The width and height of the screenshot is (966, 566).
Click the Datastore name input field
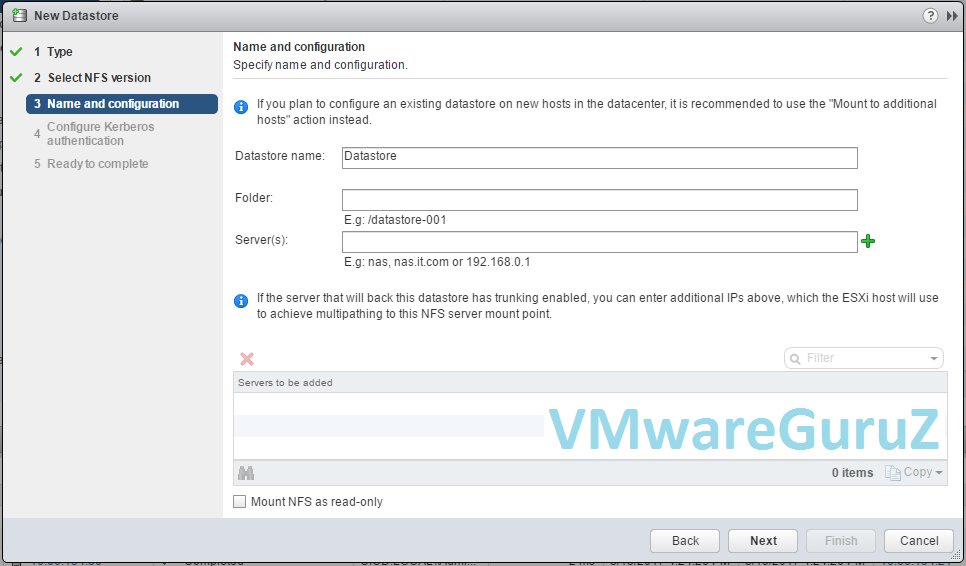599,157
